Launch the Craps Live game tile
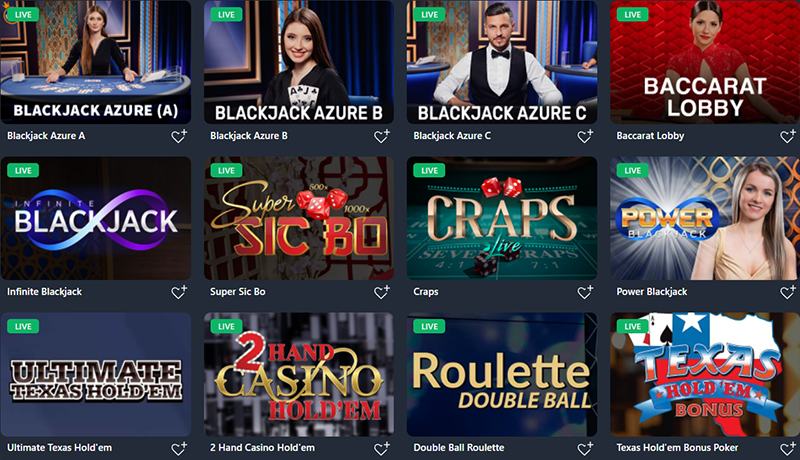The width and height of the screenshot is (800, 460). pyautogui.click(x=502, y=218)
